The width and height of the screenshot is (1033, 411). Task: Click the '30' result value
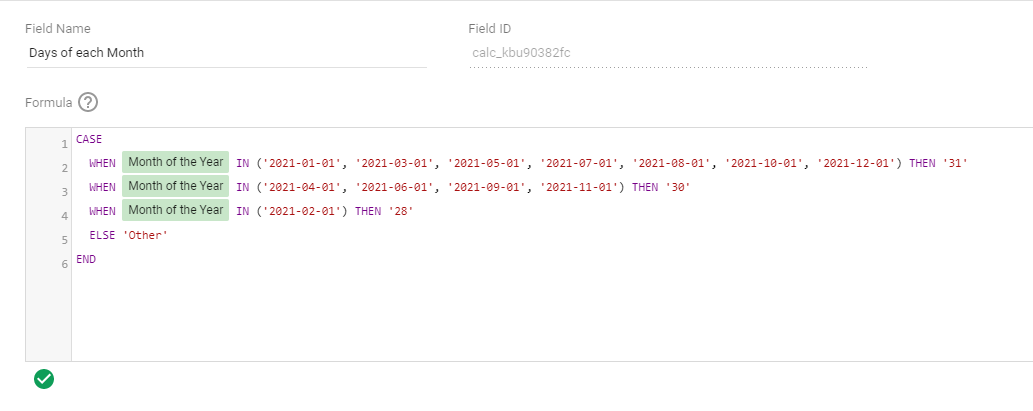tap(678, 187)
